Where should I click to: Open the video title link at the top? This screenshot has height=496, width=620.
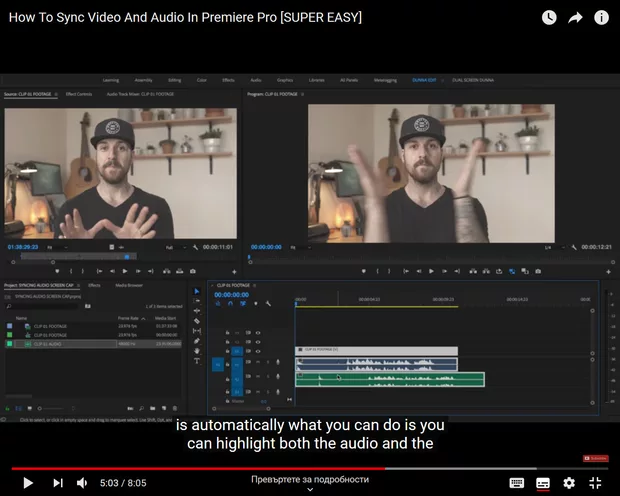coord(185,17)
